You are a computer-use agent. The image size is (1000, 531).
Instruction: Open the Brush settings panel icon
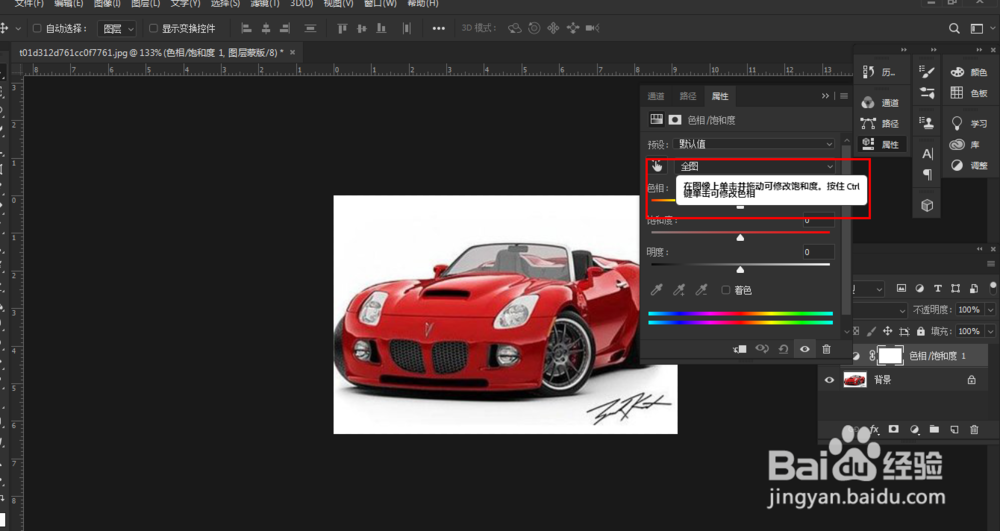[927, 72]
